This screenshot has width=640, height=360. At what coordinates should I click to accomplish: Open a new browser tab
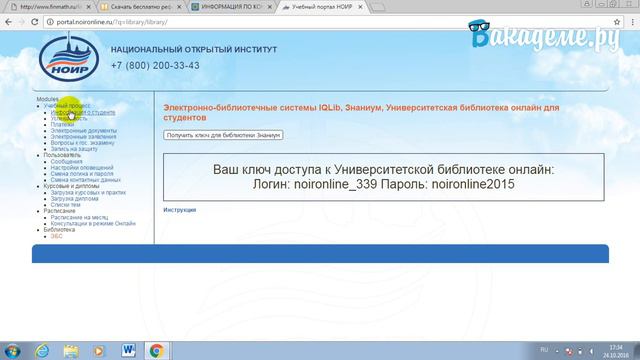[x=378, y=7]
